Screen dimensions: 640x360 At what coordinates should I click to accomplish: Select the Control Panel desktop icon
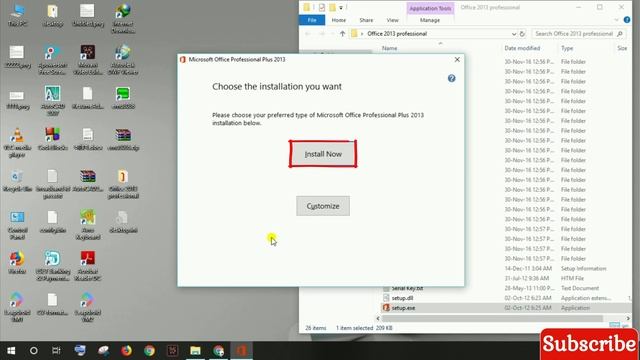[x=18, y=225]
